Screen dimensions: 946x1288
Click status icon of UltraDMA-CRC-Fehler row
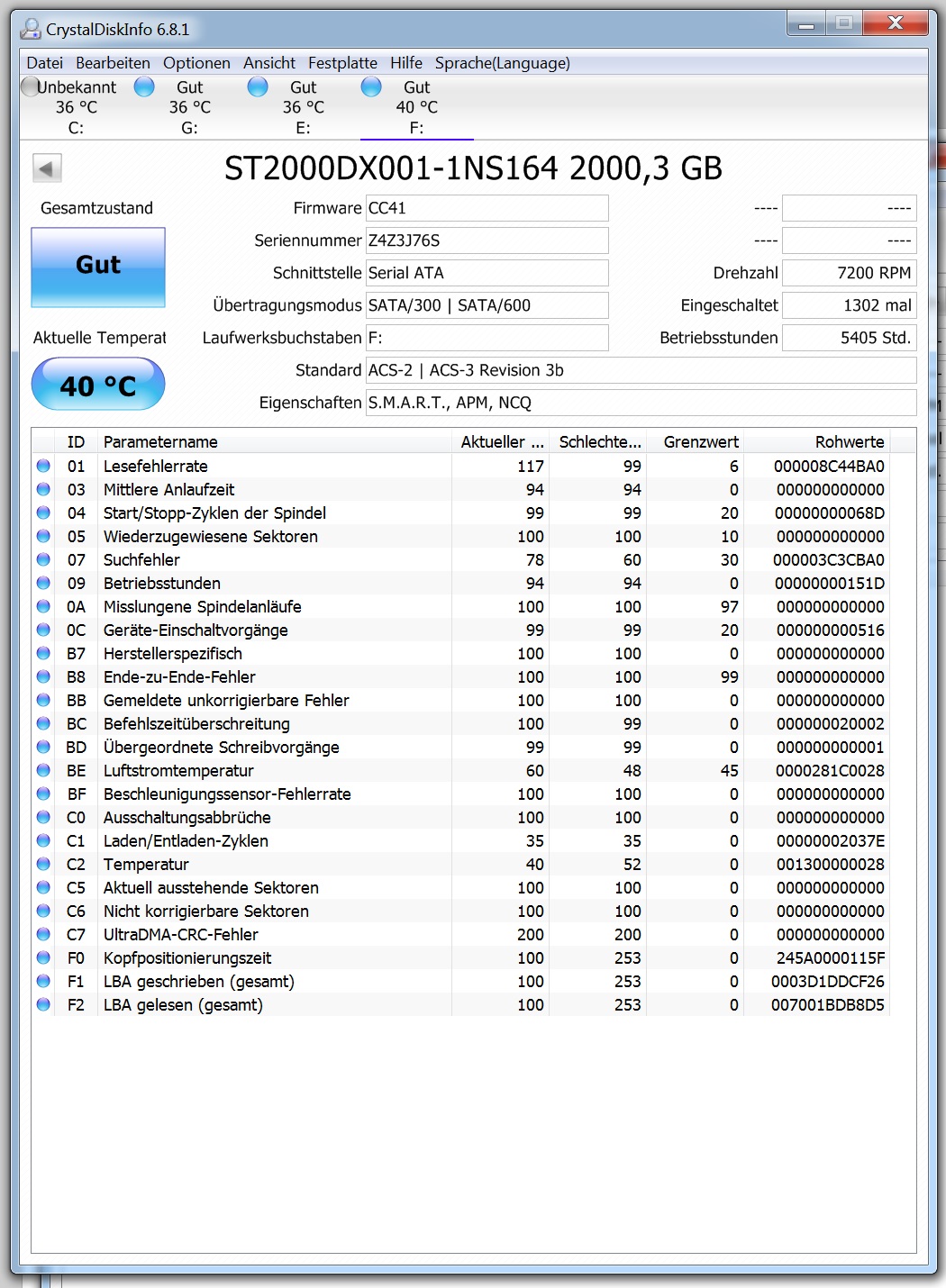click(43, 934)
